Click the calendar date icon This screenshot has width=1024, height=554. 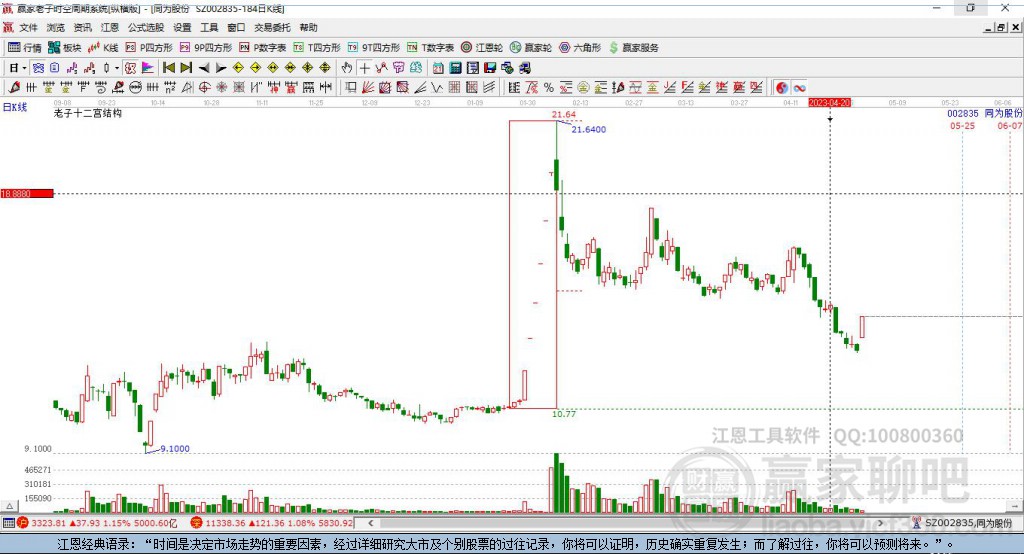click(438, 67)
